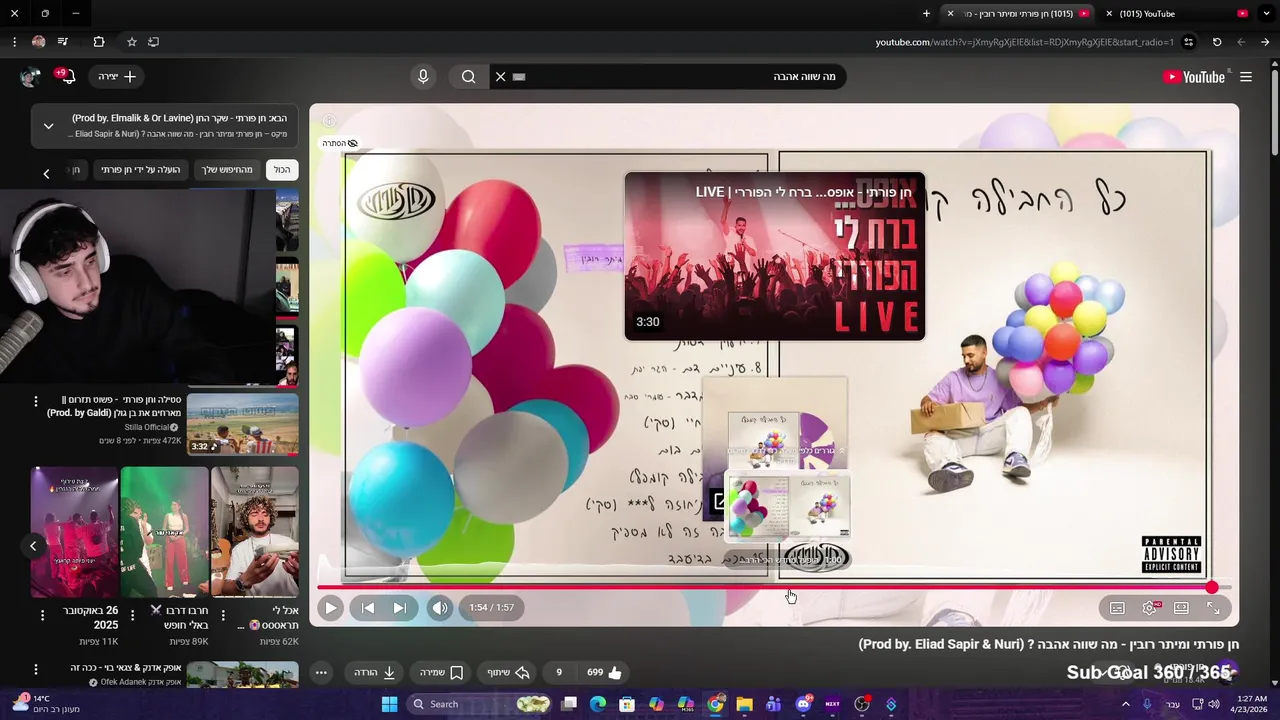Open notifications bell with 9+ badge
The width and height of the screenshot is (1280, 720).
click(66, 77)
